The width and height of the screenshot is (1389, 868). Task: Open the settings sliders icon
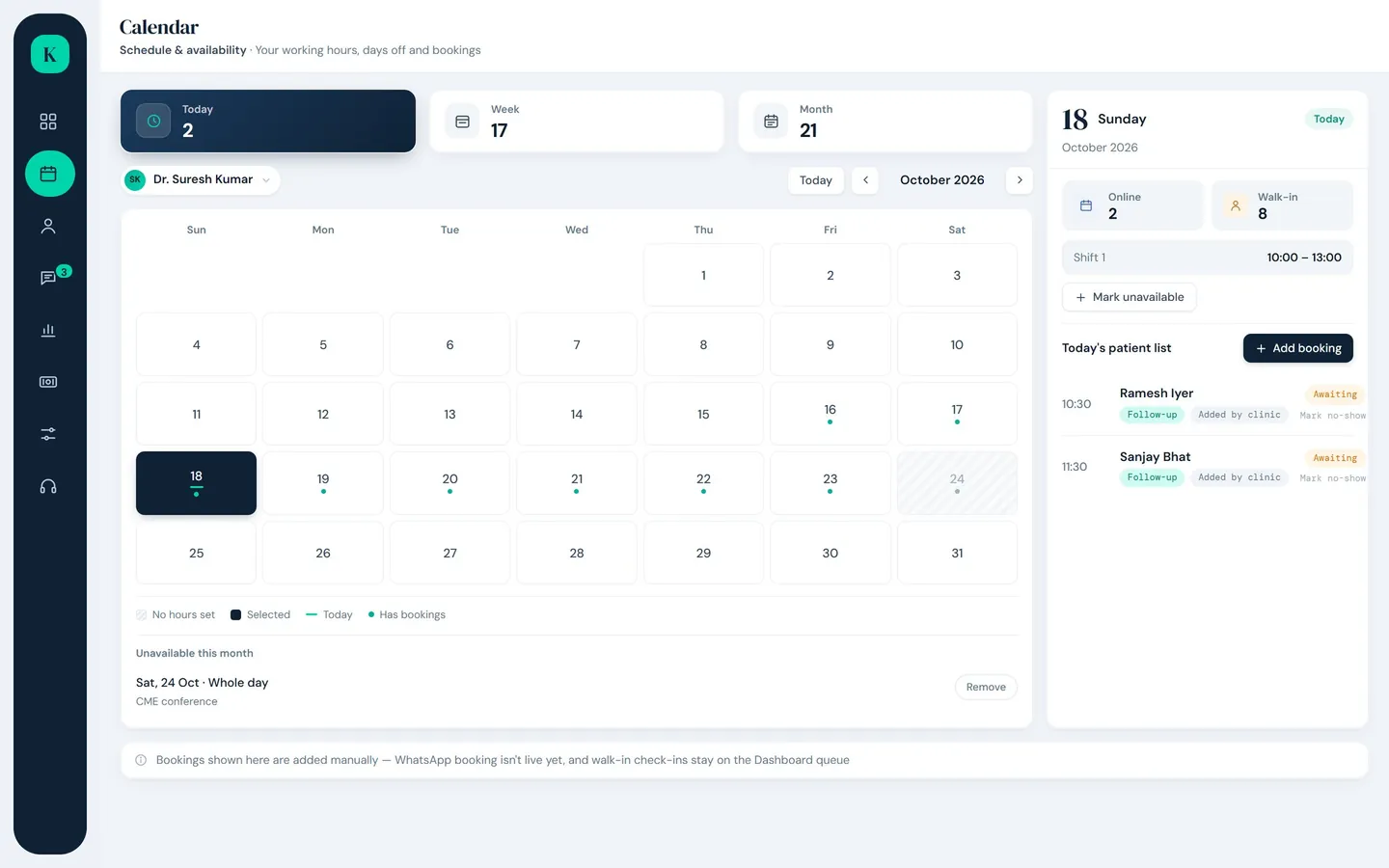48,434
